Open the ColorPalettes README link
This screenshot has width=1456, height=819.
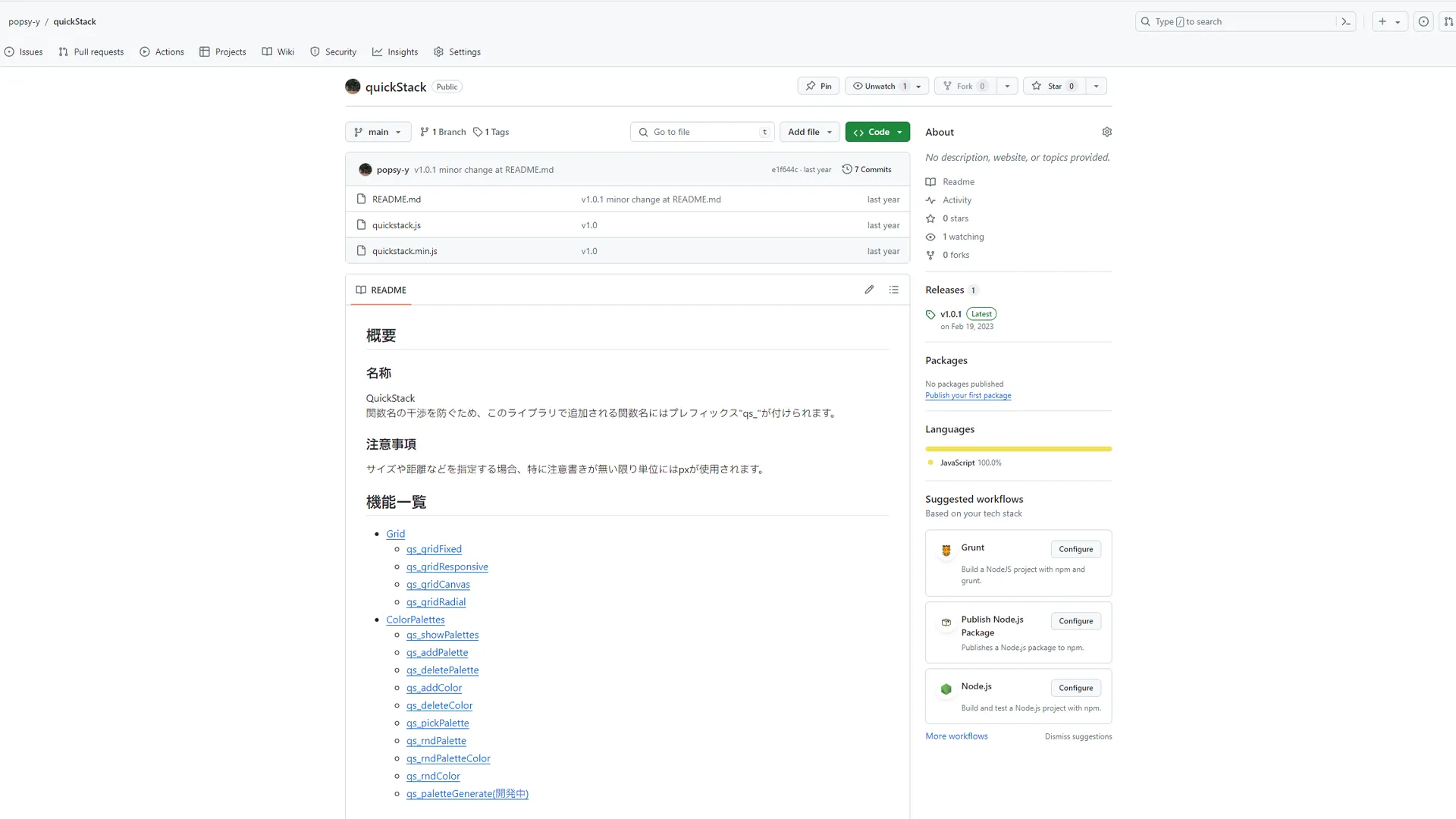pyautogui.click(x=416, y=620)
